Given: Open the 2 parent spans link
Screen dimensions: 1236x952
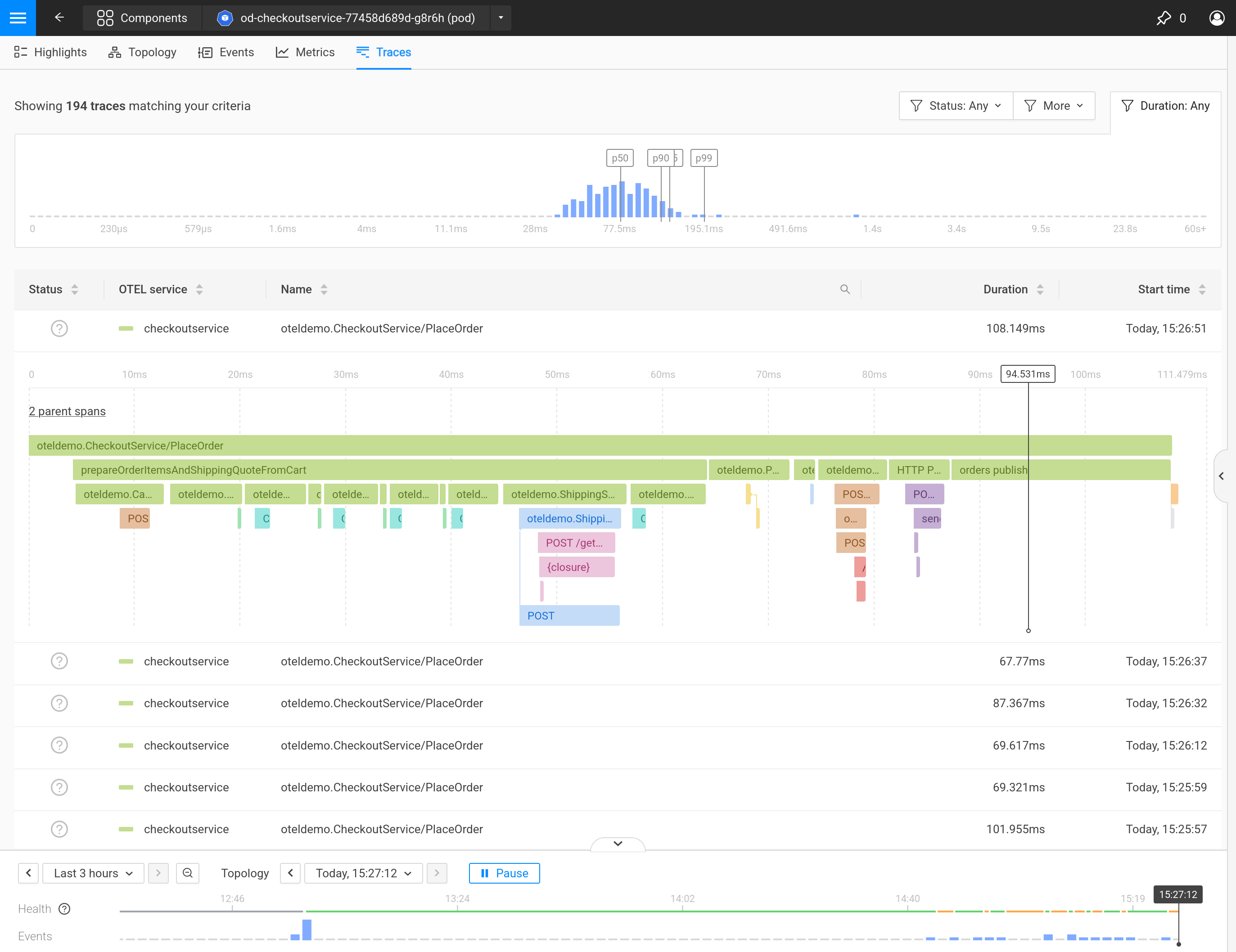Looking at the screenshot, I should click(x=67, y=411).
